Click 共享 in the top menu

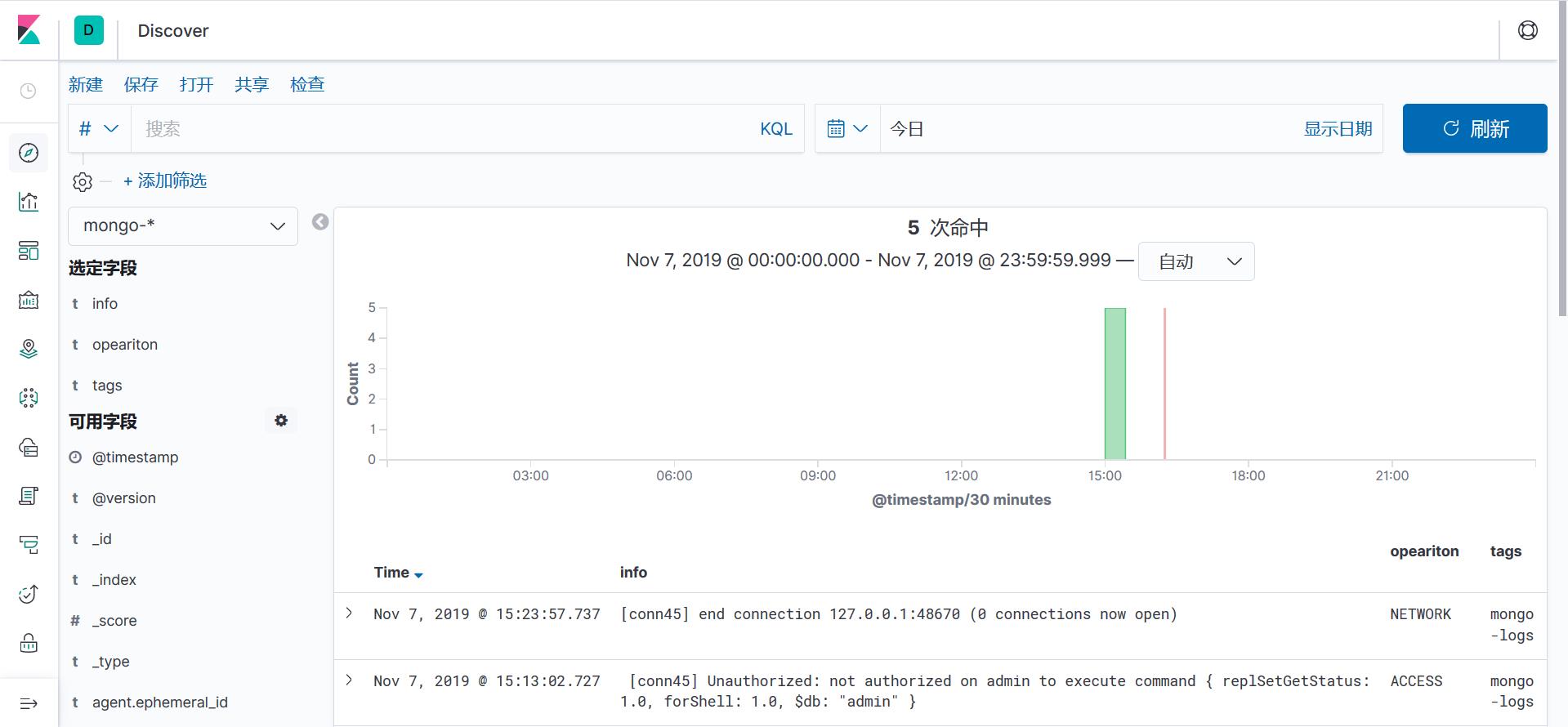252,84
